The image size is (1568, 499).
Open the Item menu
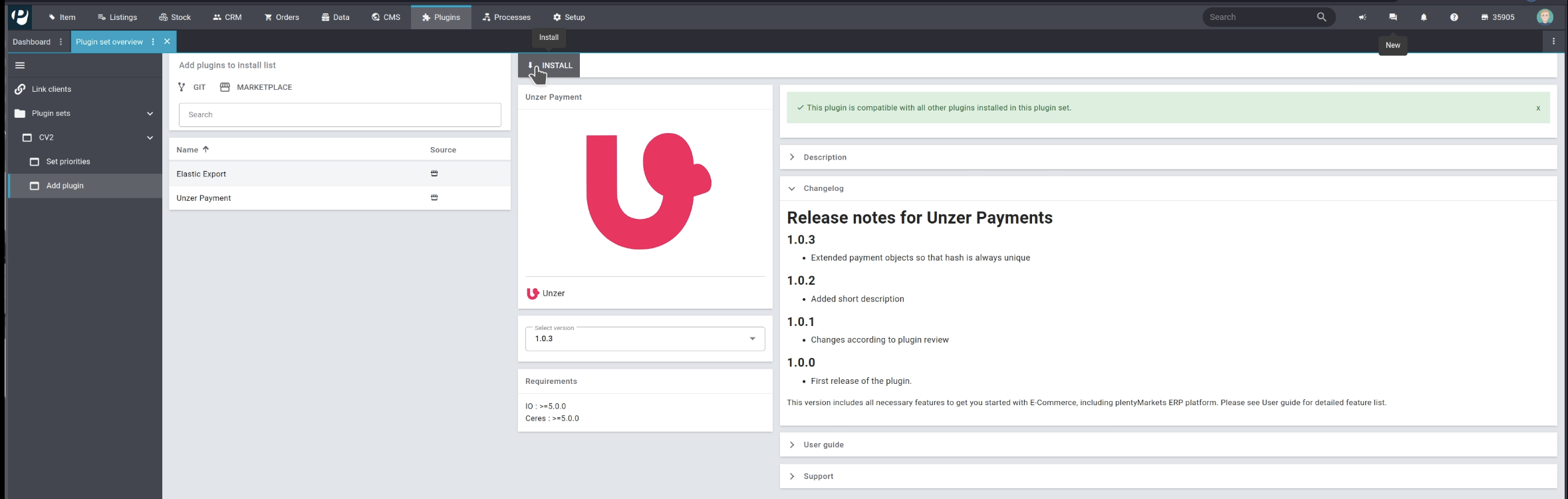click(x=62, y=17)
